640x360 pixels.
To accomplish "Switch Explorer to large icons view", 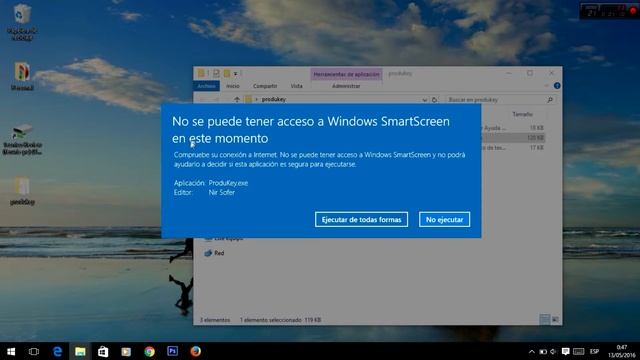I will pos(555,320).
